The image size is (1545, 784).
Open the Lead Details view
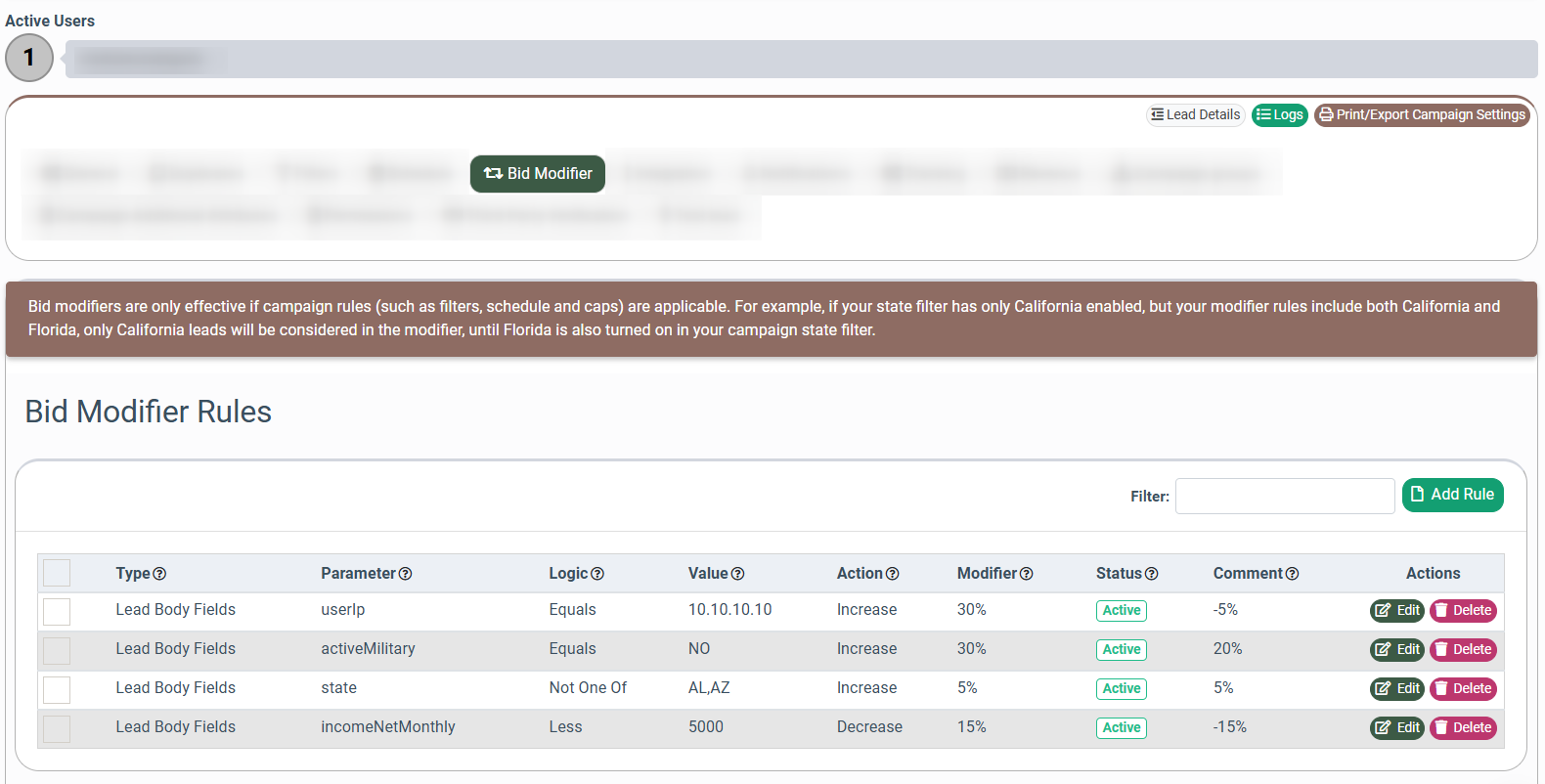[x=1195, y=115]
